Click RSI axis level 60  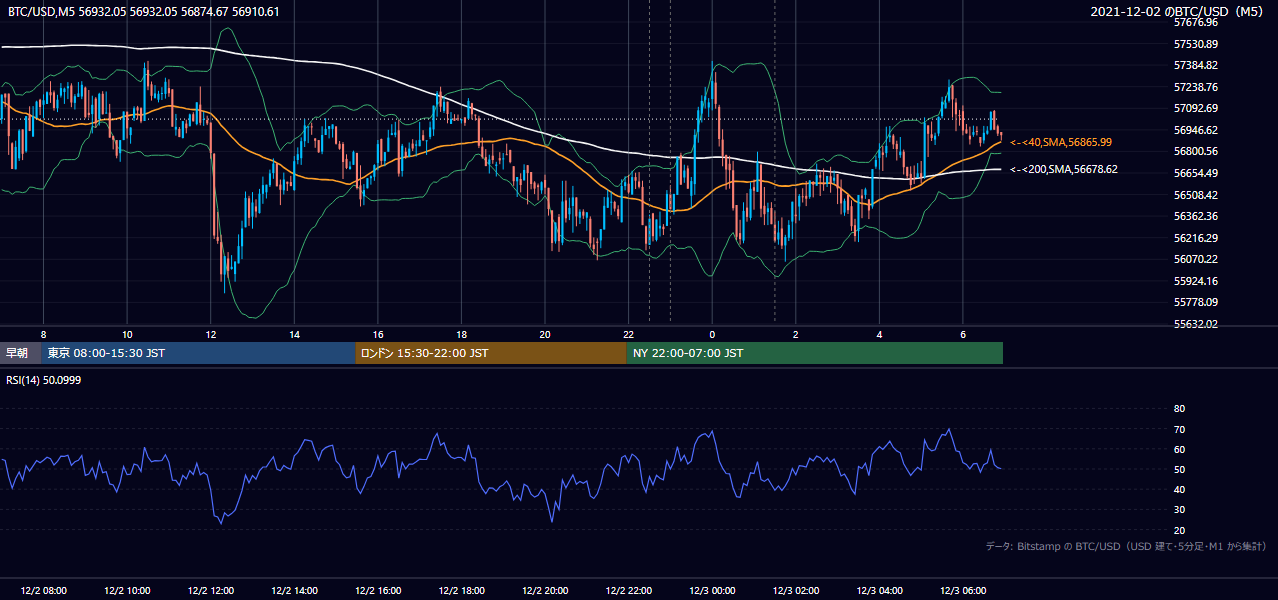[1179, 449]
